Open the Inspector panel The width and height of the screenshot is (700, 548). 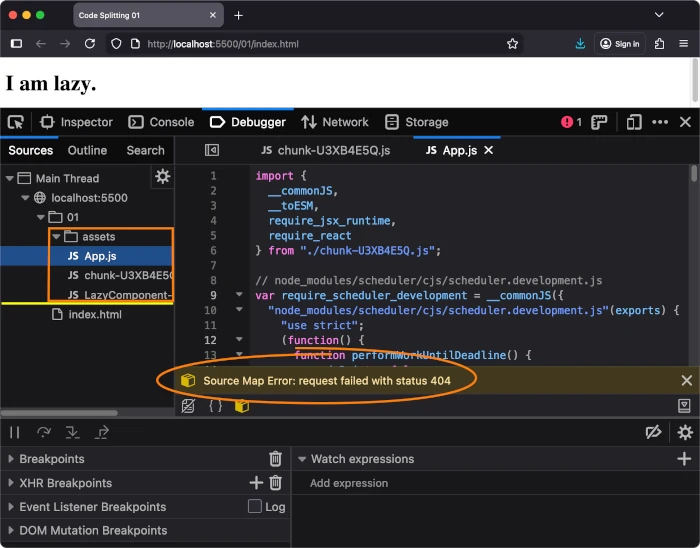pyautogui.click(x=76, y=122)
